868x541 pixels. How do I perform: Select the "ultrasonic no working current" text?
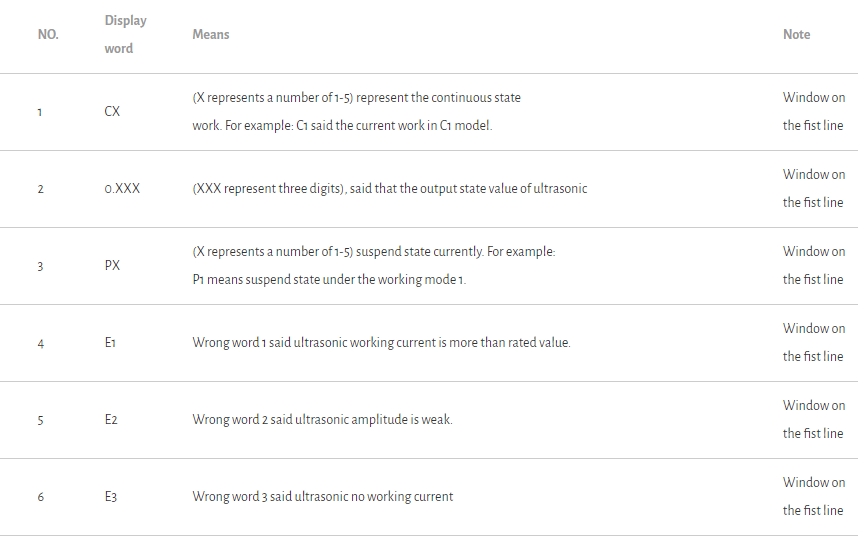pyautogui.click(x=322, y=497)
